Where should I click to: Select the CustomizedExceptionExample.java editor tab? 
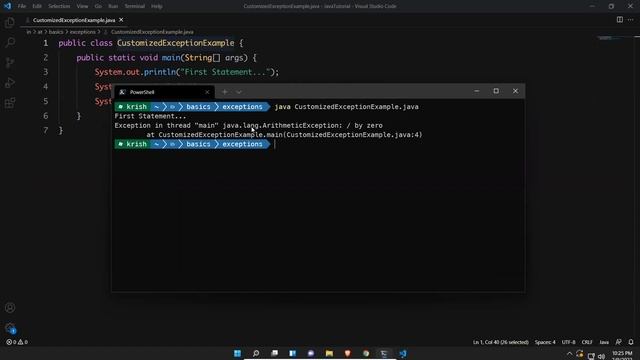pyautogui.click(x=74, y=20)
